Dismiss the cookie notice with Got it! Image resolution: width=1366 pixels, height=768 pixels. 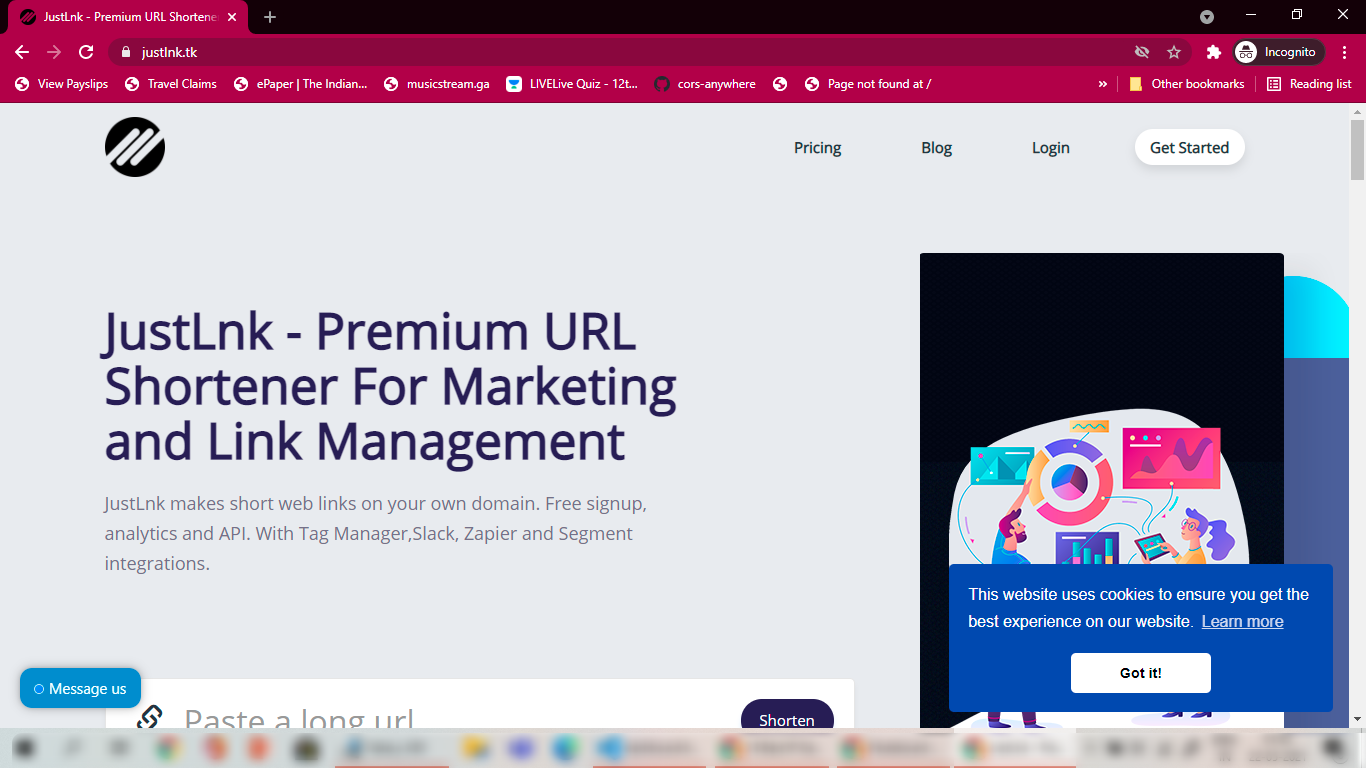[1140, 673]
